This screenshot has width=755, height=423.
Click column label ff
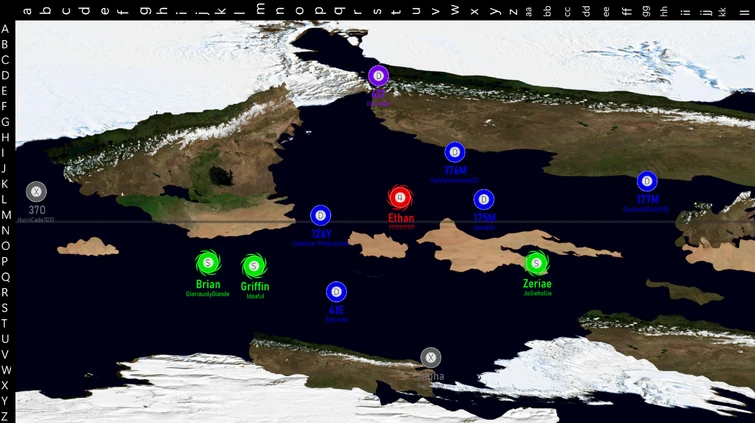(x=626, y=11)
